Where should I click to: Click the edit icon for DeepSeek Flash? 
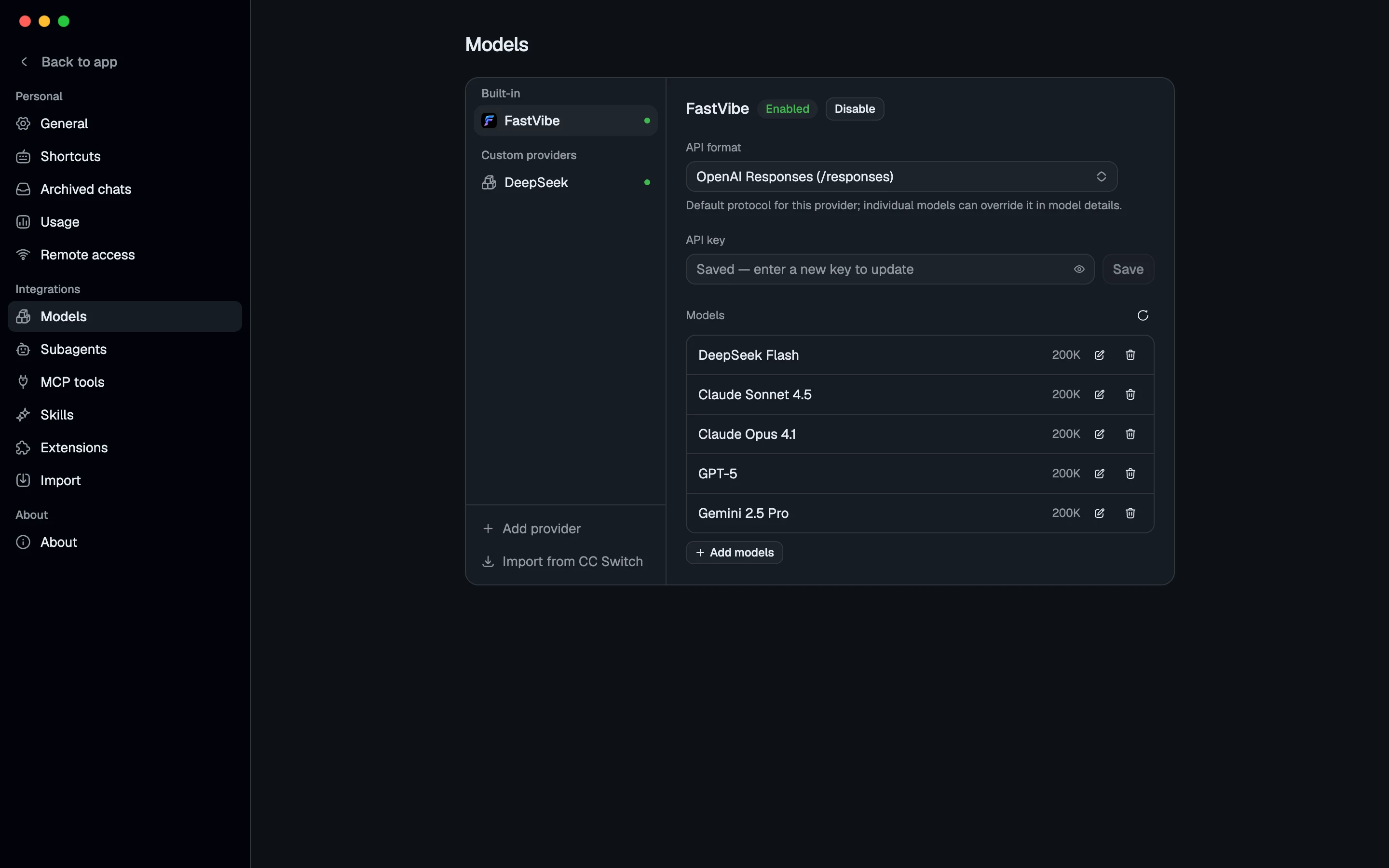[1099, 355]
